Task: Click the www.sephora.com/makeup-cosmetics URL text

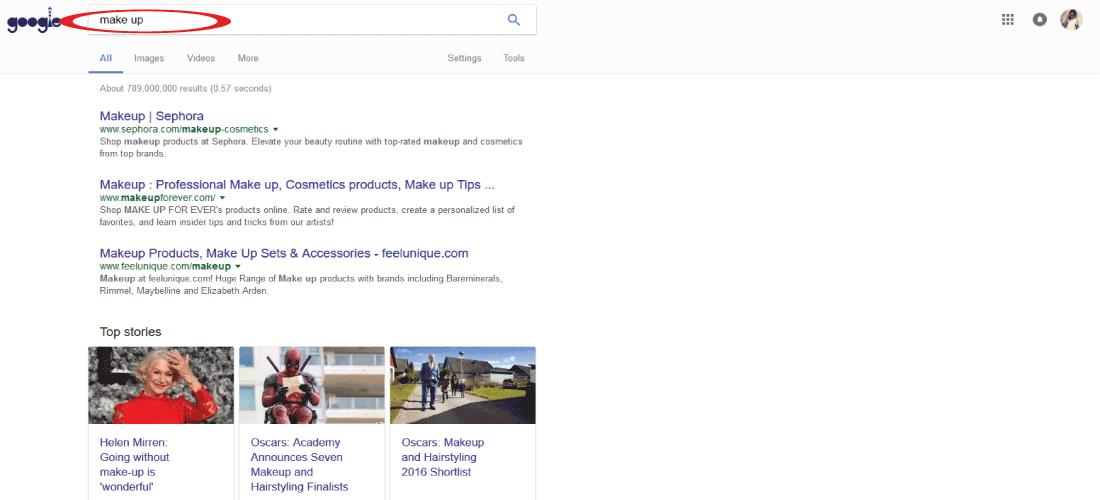Action: coord(184,130)
